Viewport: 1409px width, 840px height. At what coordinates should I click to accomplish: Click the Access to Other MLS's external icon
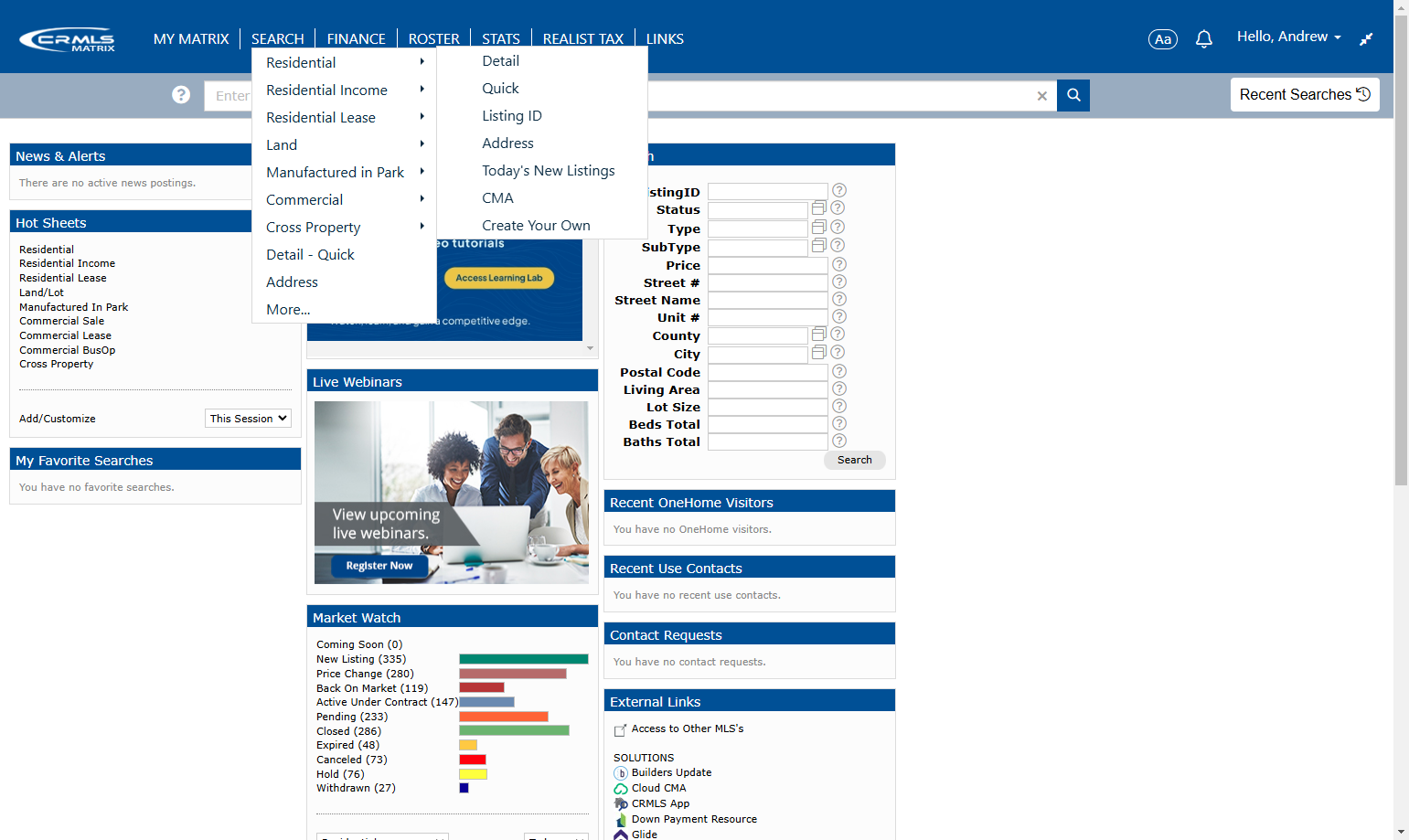tap(621, 729)
